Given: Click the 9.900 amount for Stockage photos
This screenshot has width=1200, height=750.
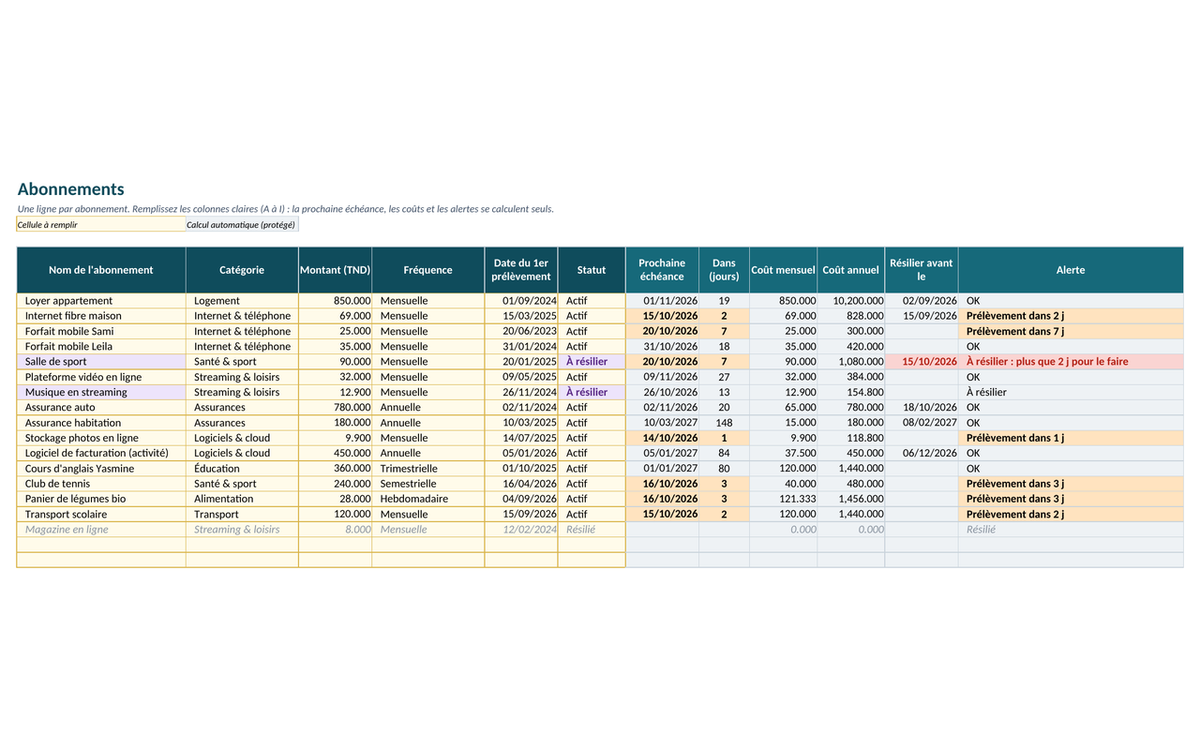Looking at the screenshot, I should tap(335, 438).
